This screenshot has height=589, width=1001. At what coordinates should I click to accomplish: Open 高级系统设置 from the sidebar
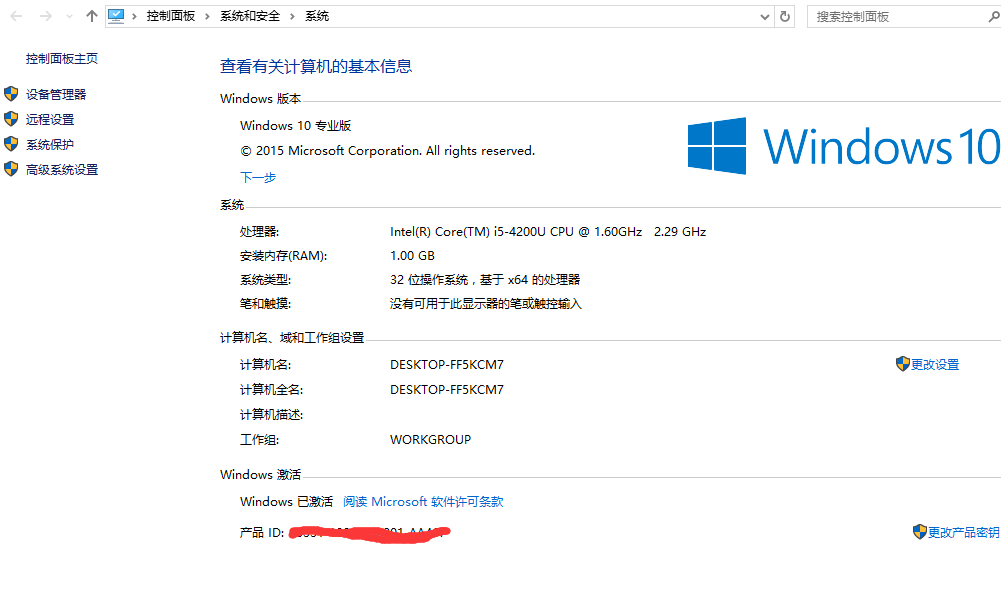pyautogui.click(x=62, y=170)
